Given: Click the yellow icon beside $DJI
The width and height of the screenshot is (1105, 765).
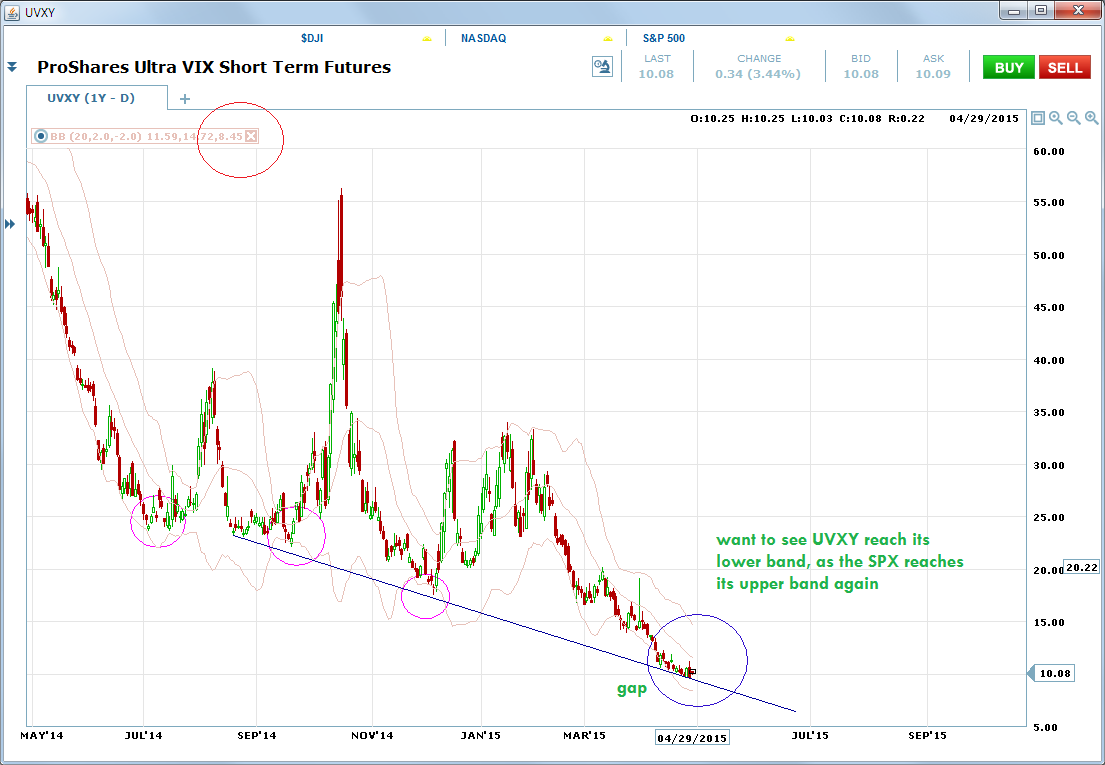Looking at the screenshot, I should (426, 39).
